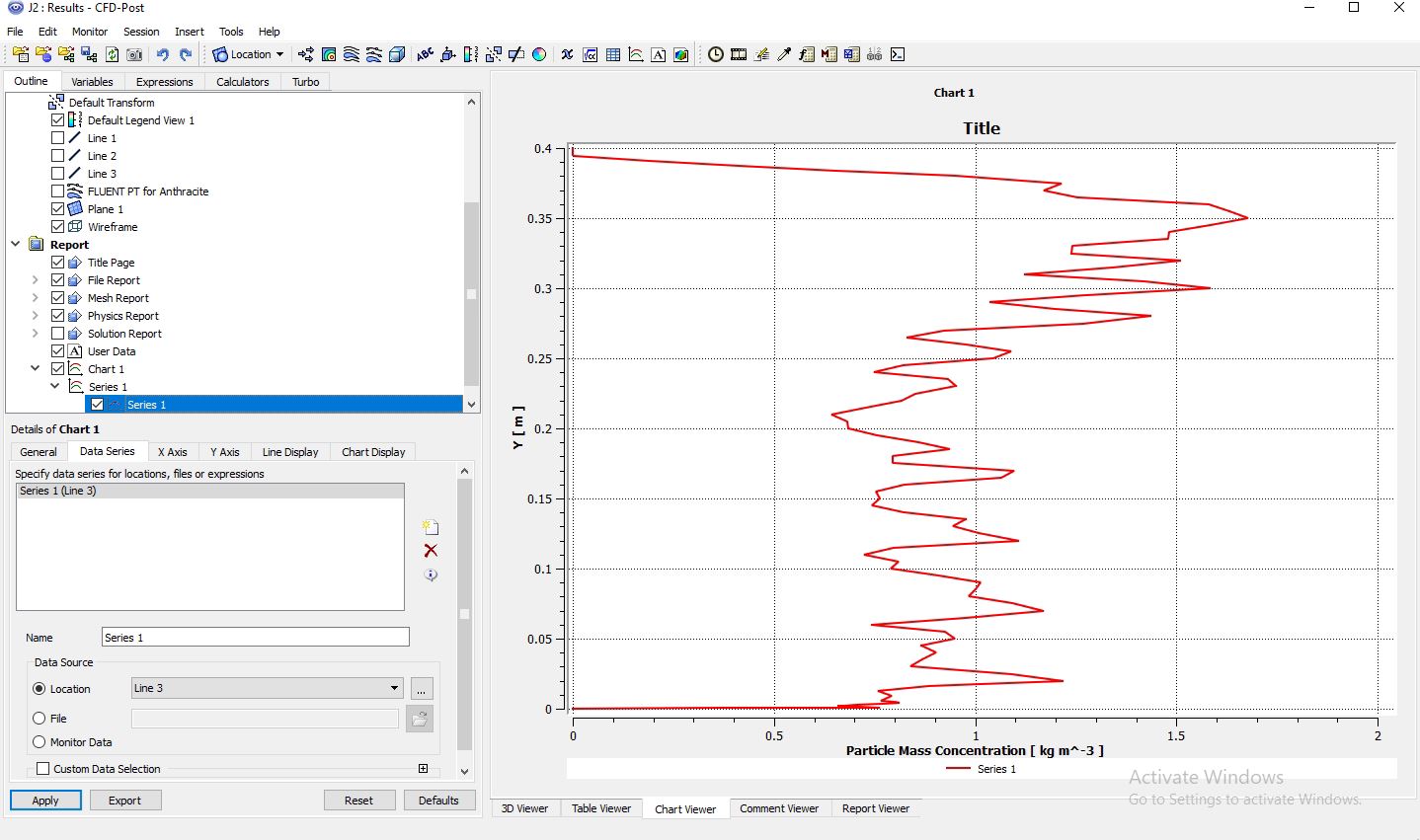The height and width of the screenshot is (840, 1420).
Task: Delete the selected data series
Action: (x=431, y=551)
